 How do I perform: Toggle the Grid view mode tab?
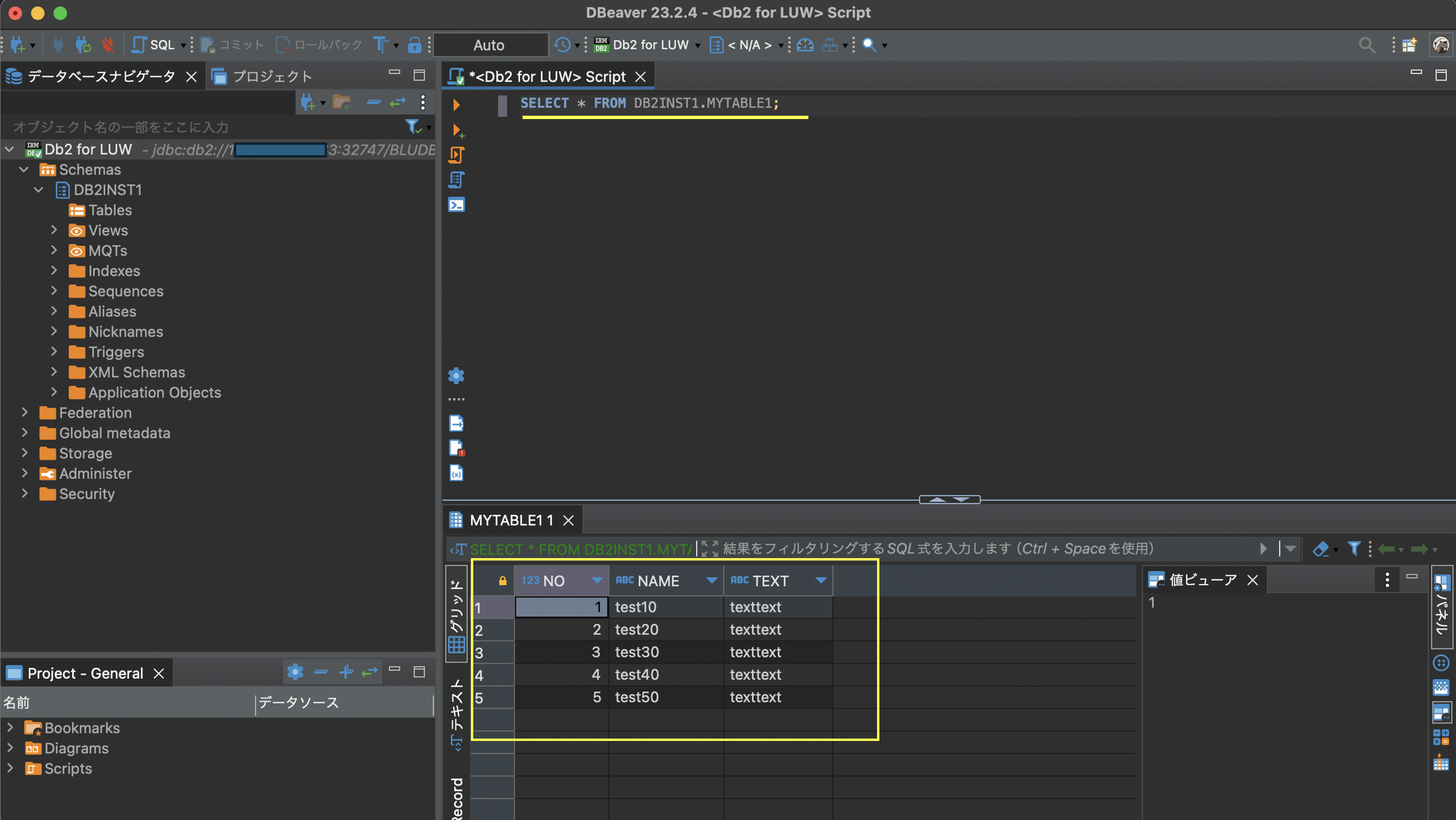point(456,614)
